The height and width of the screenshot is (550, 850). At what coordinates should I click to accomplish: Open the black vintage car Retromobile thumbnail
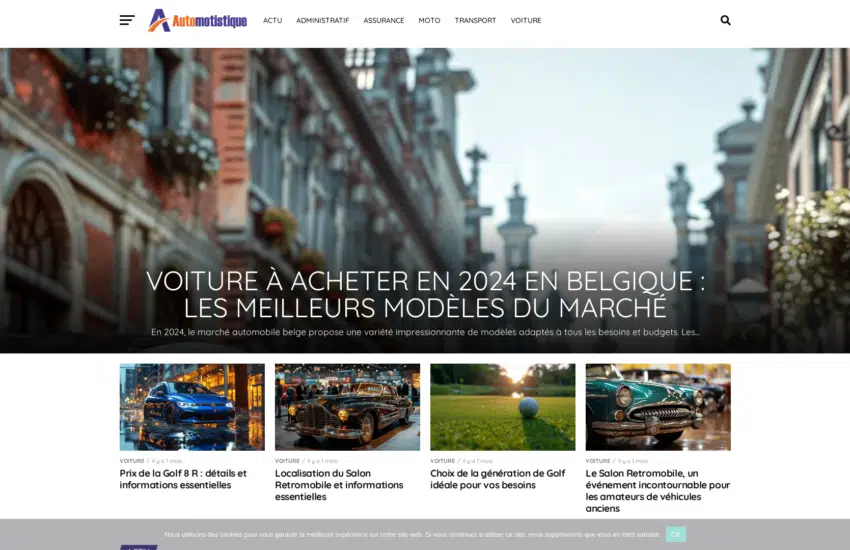click(x=347, y=406)
